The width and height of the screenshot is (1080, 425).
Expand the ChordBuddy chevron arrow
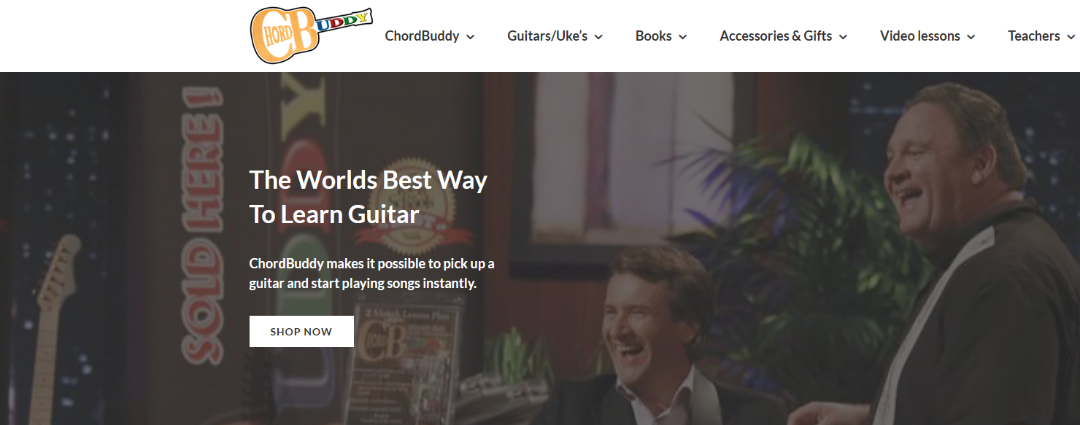pyautogui.click(x=470, y=37)
